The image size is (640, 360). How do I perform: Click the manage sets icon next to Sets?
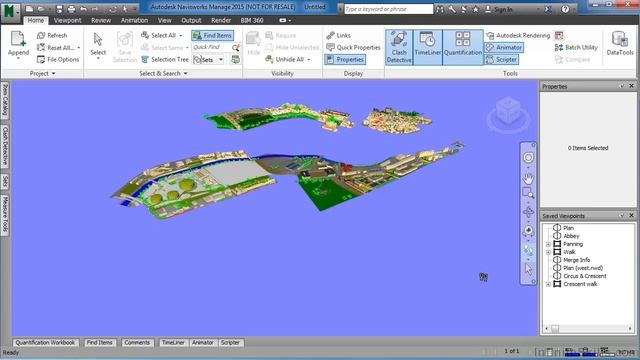pos(235,60)
